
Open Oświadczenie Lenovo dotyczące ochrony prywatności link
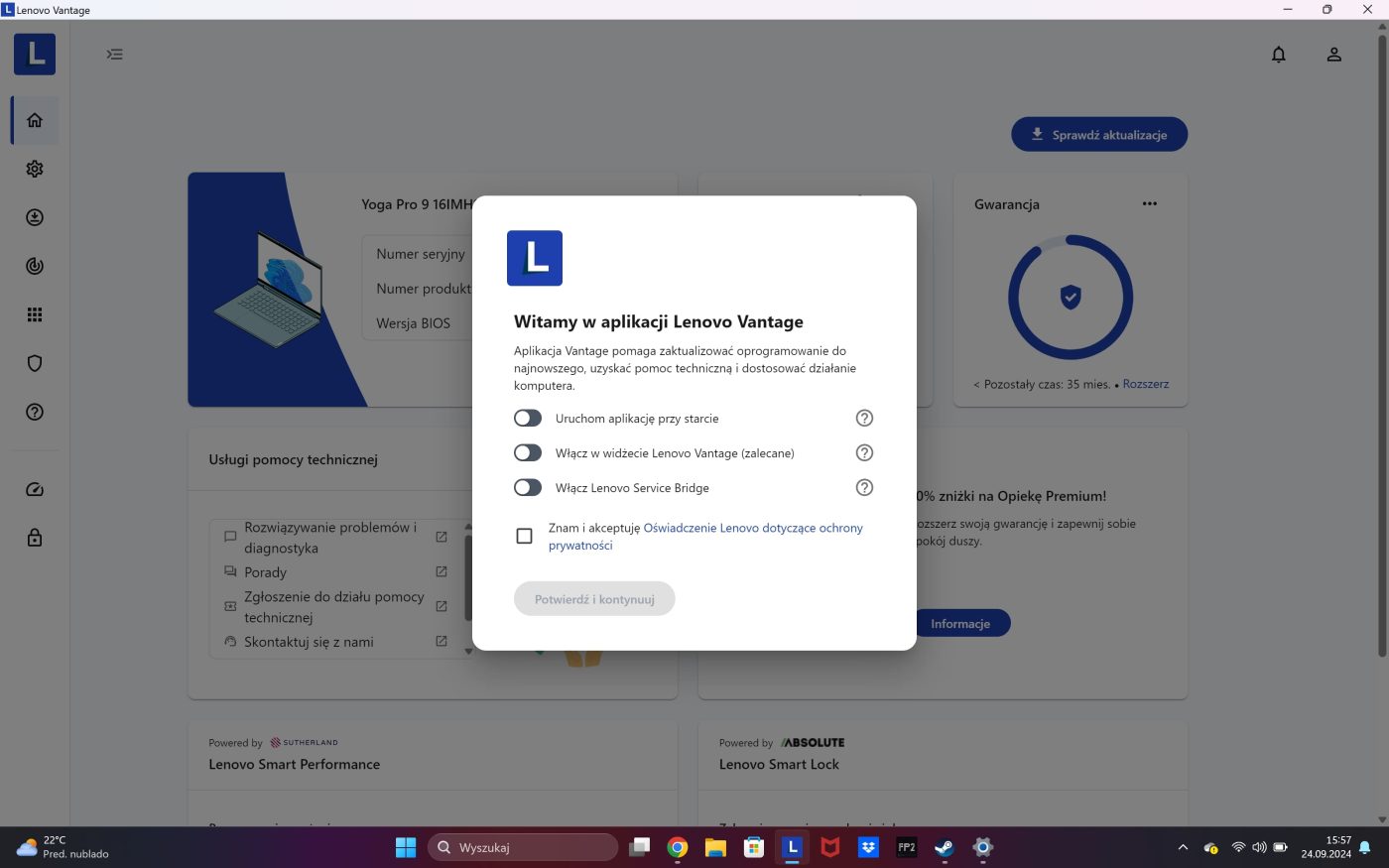tap(705, 537)
